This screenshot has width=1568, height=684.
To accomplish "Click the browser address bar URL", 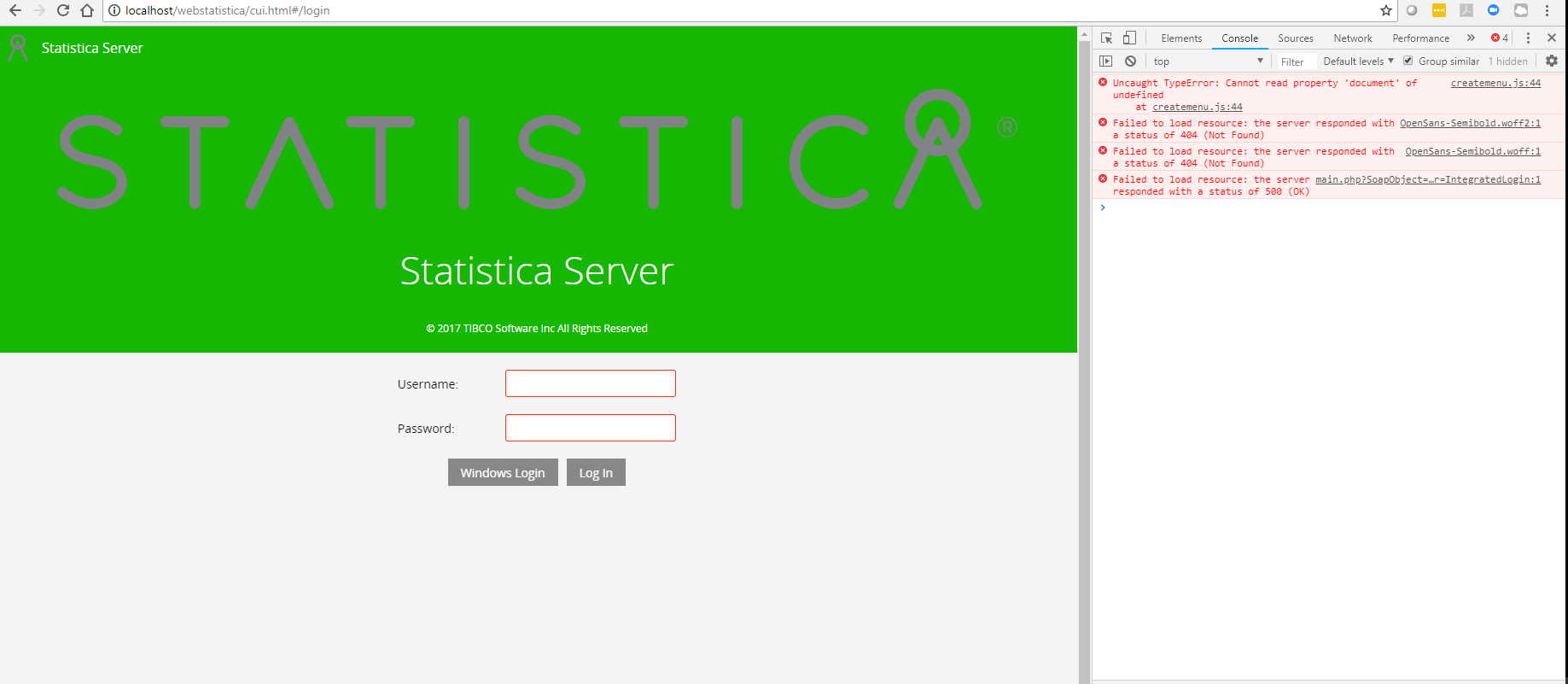I will coord(227,10).
